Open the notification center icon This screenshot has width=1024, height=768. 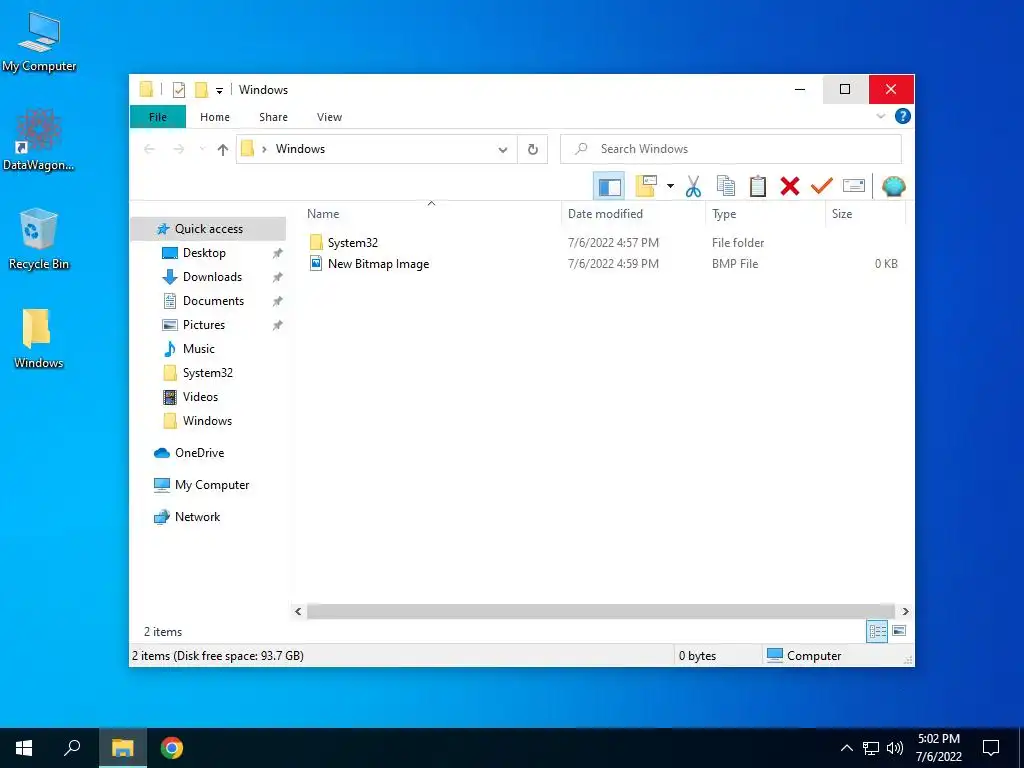[x=991, y=748]
